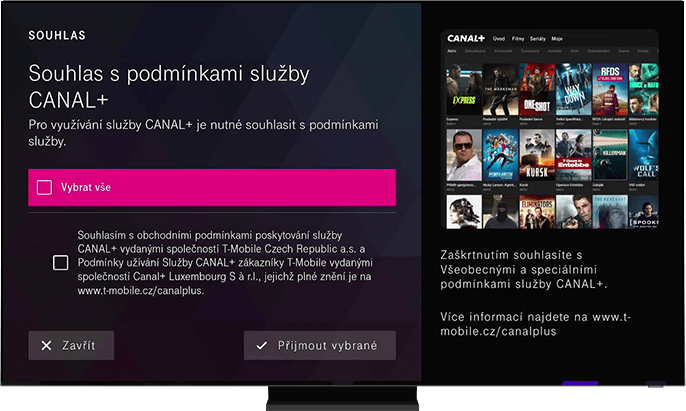Click the CANAL+ logo
Image resolution: width=686 pixels, height=411 pixels.
point(466,39)
